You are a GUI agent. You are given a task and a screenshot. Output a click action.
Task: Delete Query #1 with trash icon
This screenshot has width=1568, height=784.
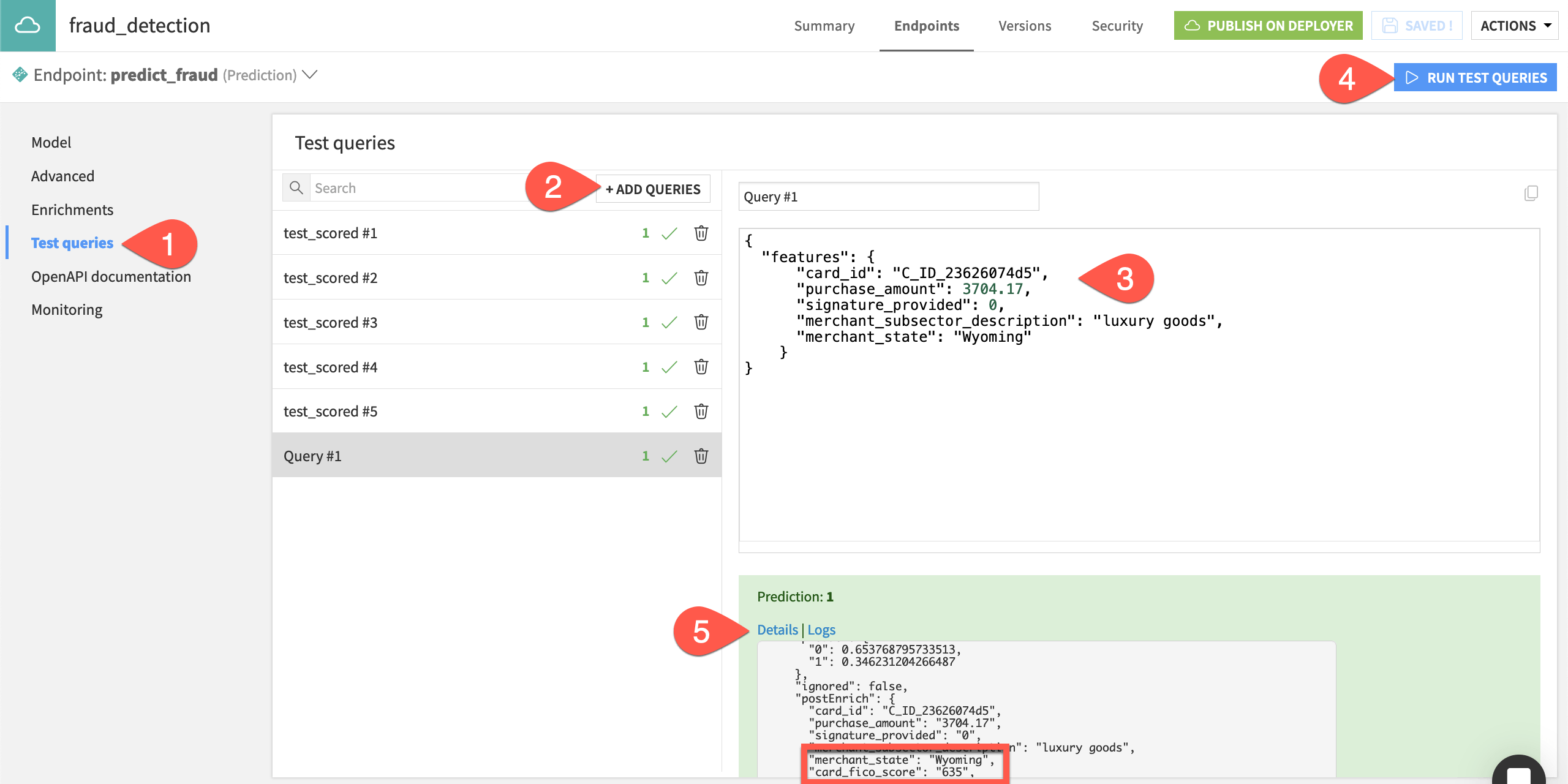click(x=701, y=456)
